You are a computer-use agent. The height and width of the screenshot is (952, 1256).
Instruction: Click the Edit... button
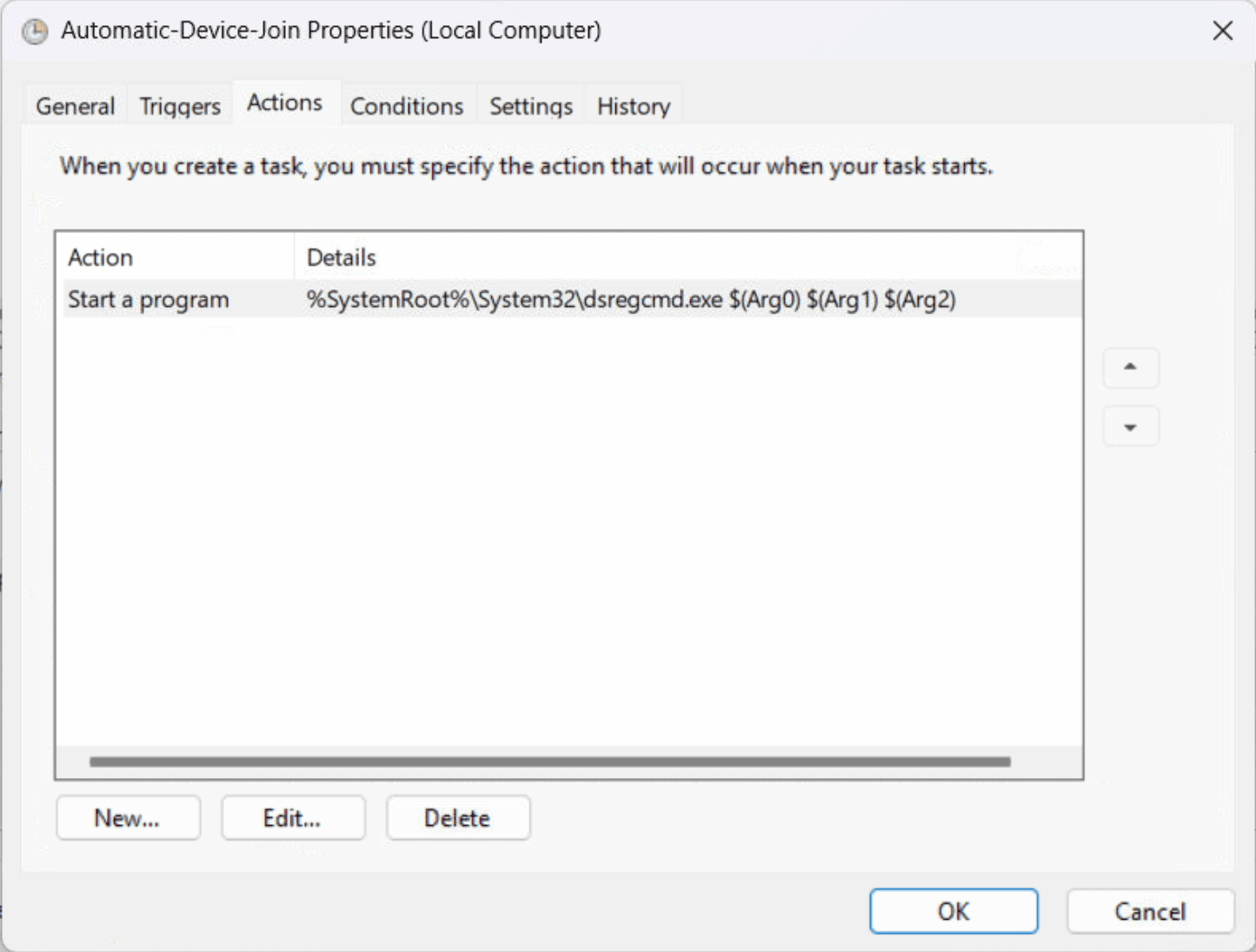[x=292, y=818]
